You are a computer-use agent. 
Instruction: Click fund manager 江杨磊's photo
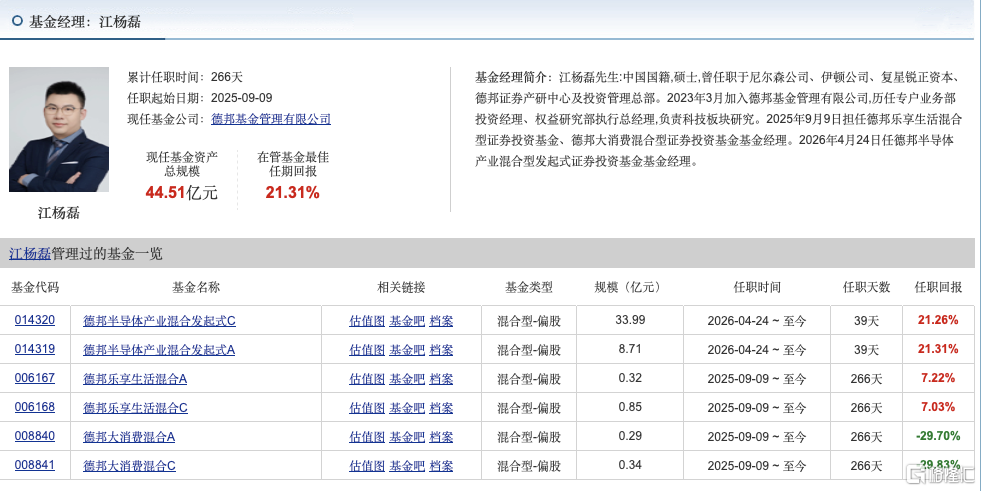coord(59,129)
